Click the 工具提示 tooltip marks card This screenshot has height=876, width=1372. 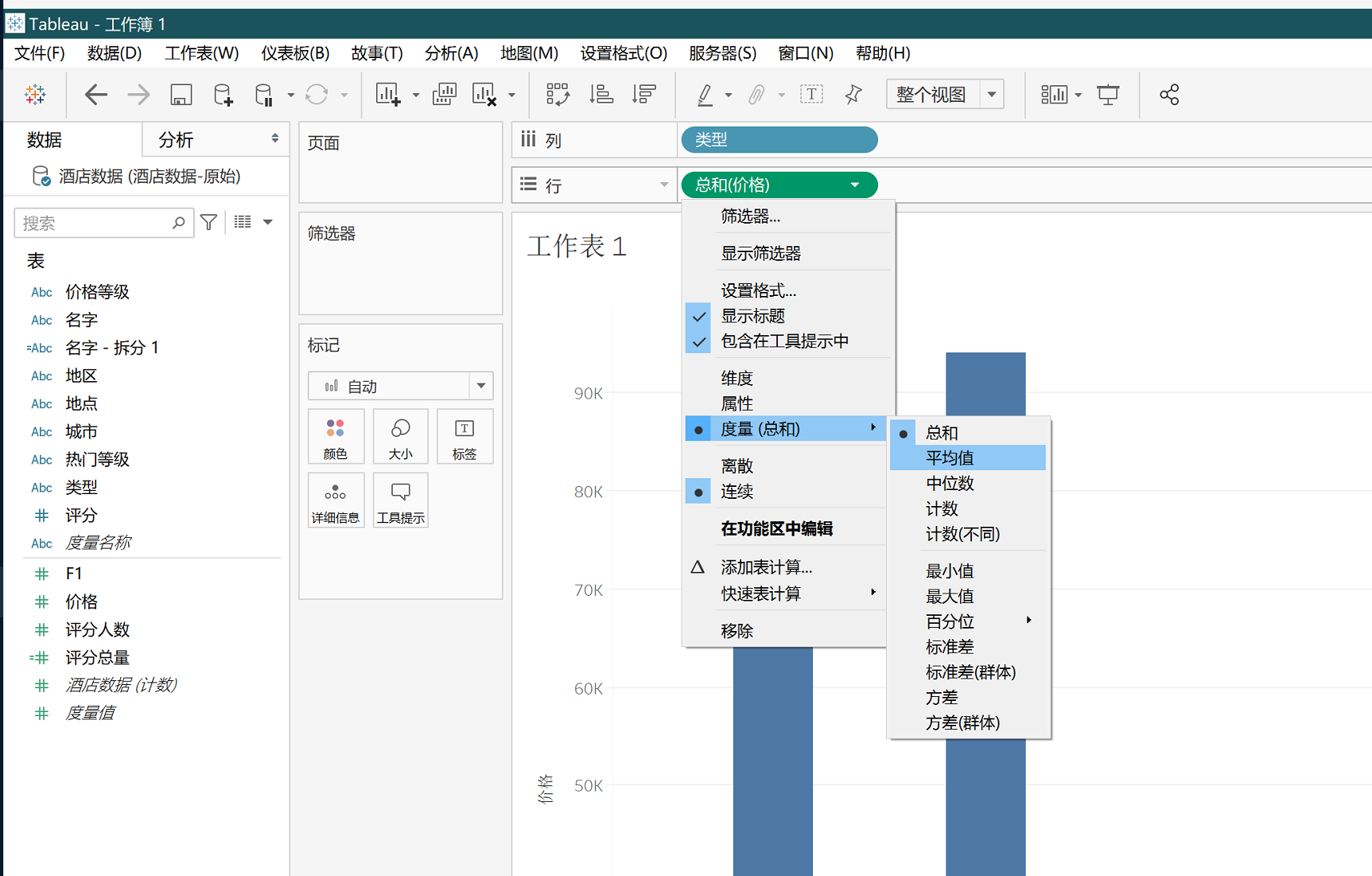401,500
